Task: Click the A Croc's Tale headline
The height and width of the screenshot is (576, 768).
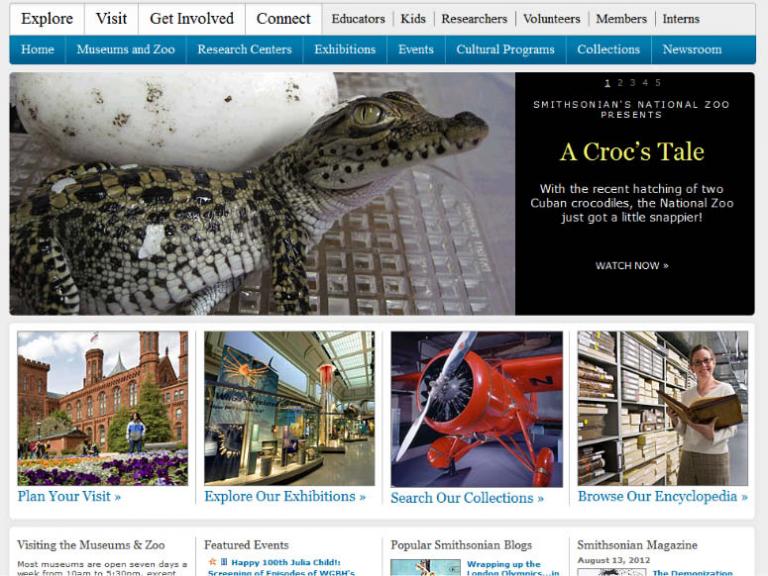Action: coord(632,152)
